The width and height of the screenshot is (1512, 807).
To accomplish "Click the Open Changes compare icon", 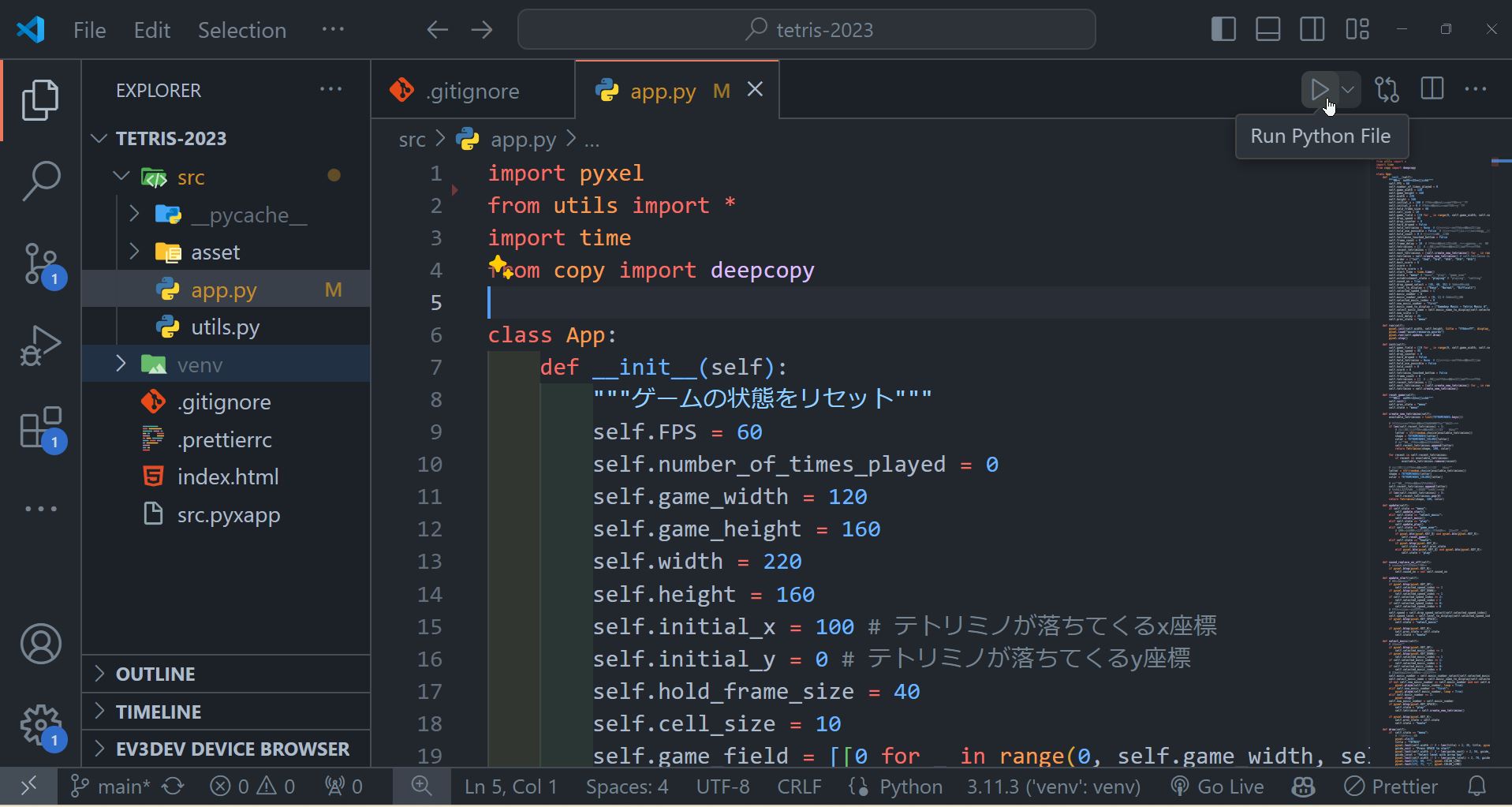I will [1387, 90].
